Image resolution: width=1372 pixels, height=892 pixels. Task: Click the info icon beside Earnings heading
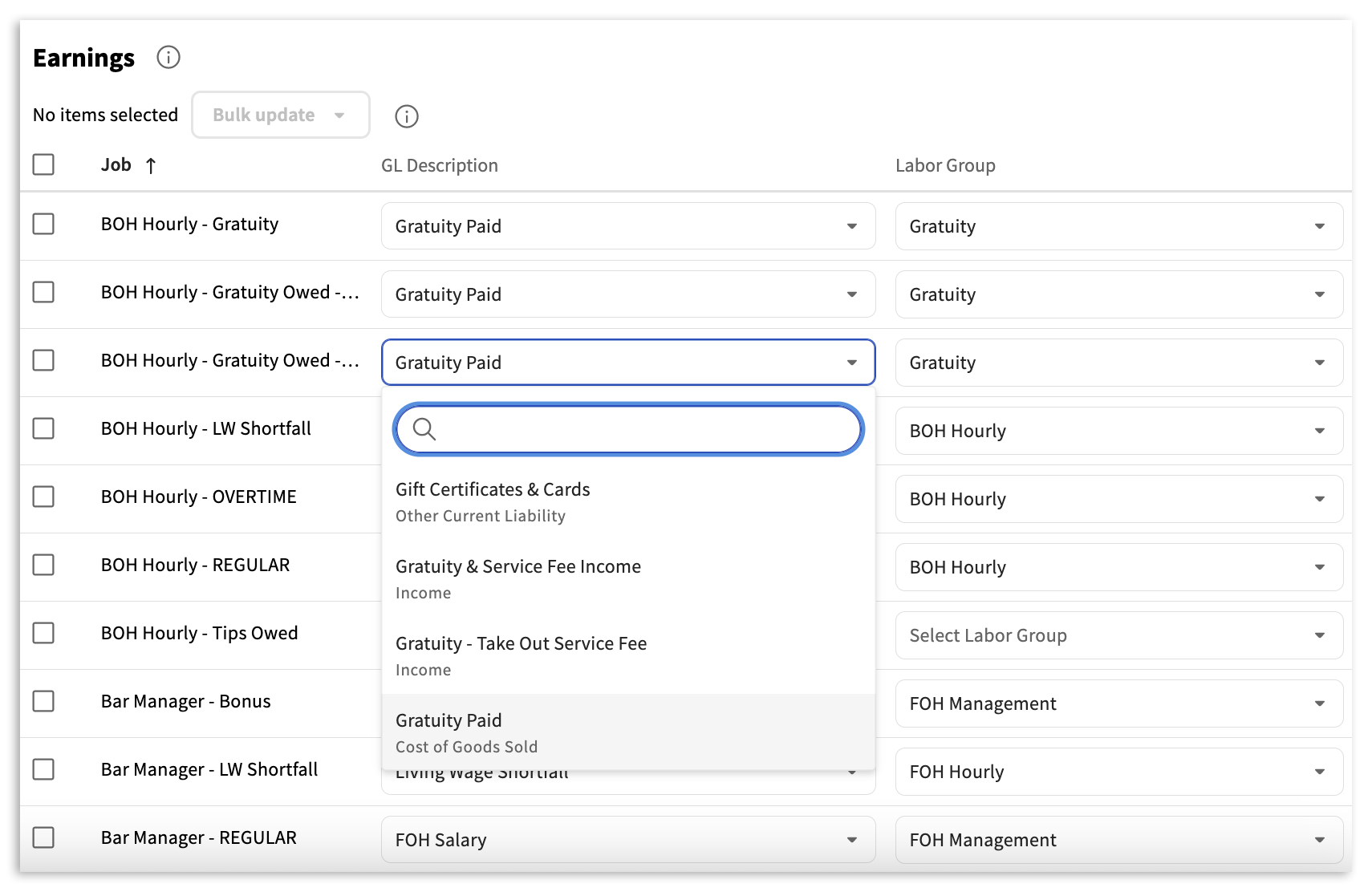coord(168,58)
